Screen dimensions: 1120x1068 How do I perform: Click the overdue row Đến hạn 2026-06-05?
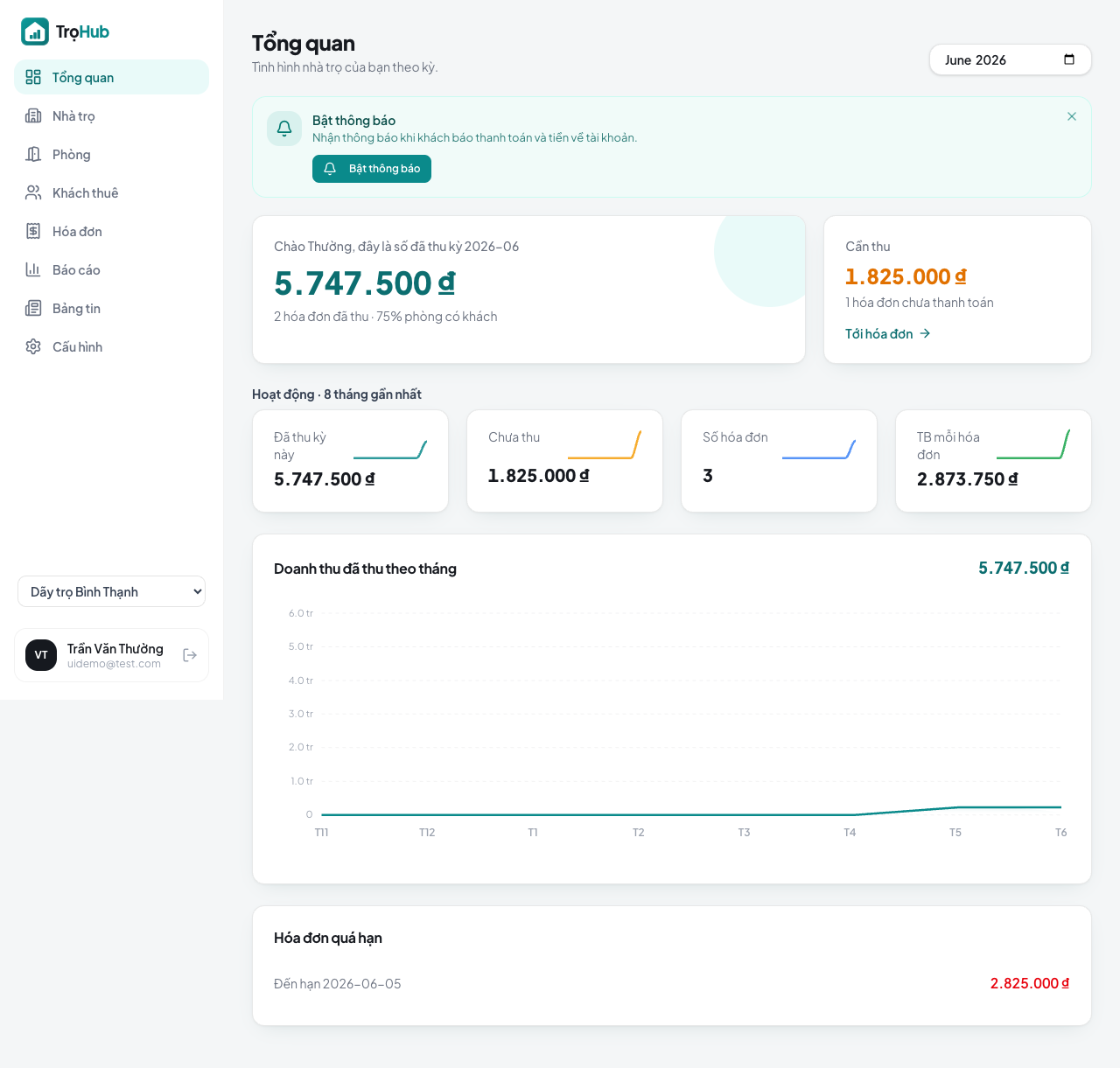pyautogui.click(x=672, y=983)
